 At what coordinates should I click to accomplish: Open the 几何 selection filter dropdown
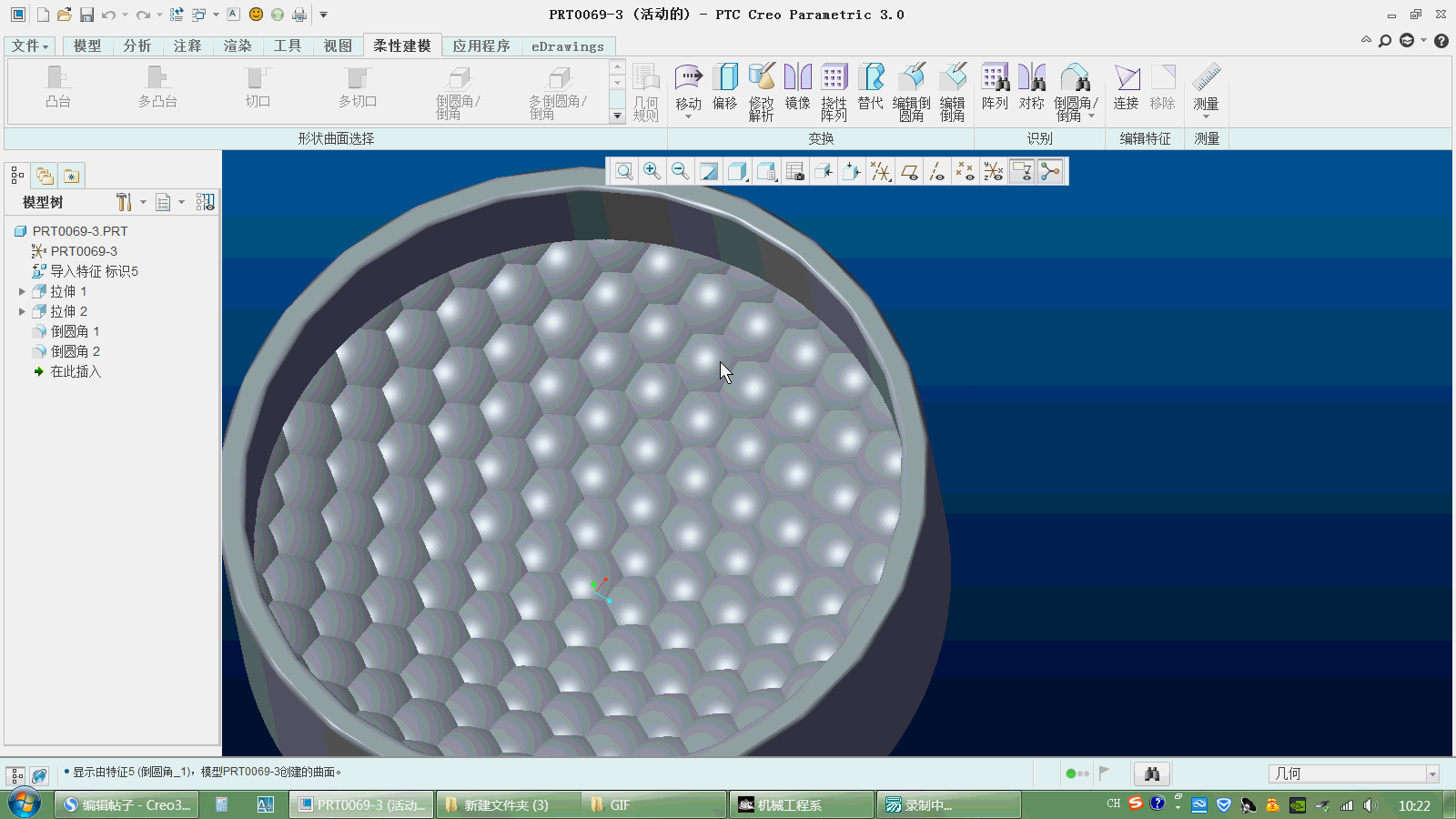(x=1431, y=774)
